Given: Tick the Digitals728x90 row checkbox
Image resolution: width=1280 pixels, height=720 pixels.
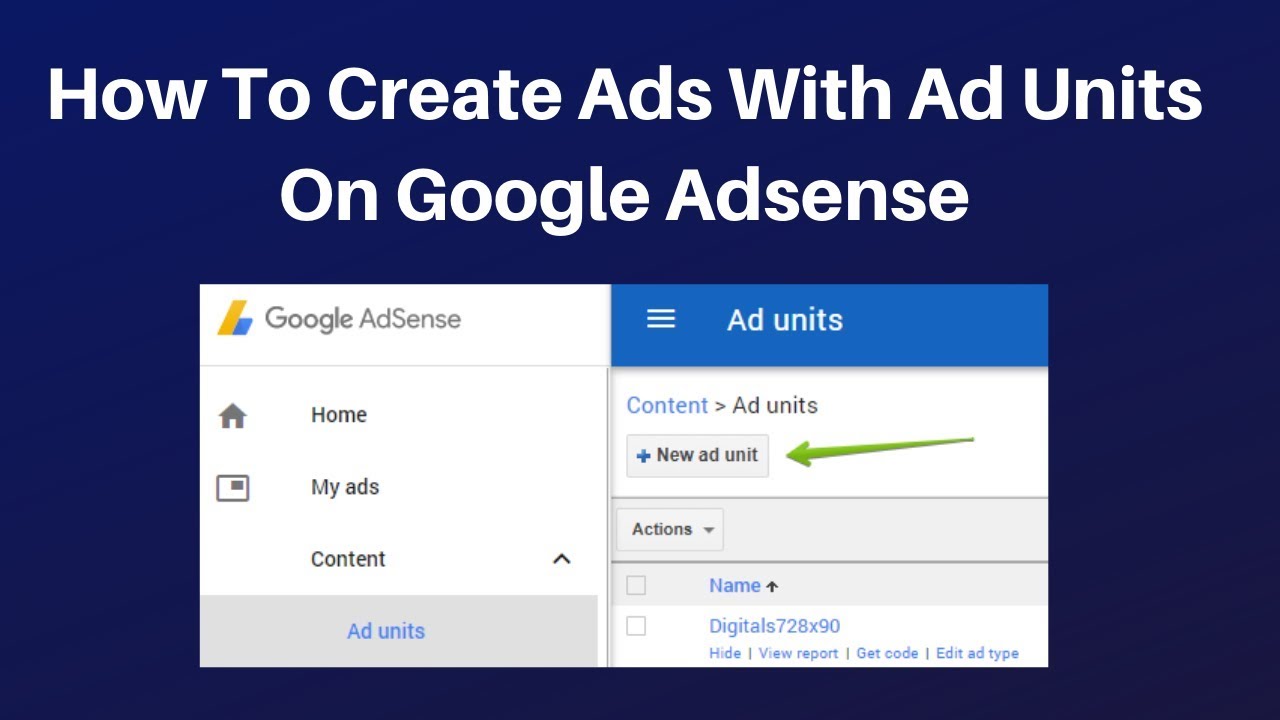Looking at the screenshot, I should coord(636,626).
